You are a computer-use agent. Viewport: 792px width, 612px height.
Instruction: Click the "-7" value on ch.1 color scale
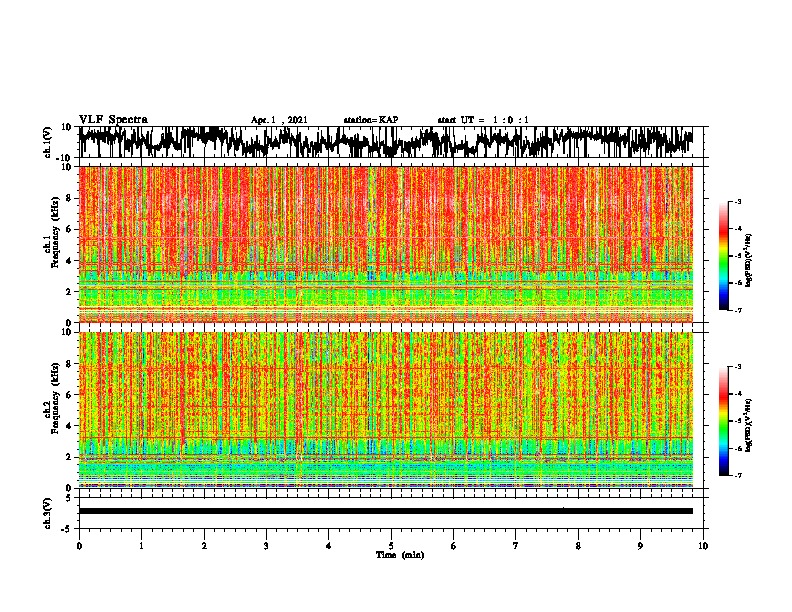tap(737, 310)
